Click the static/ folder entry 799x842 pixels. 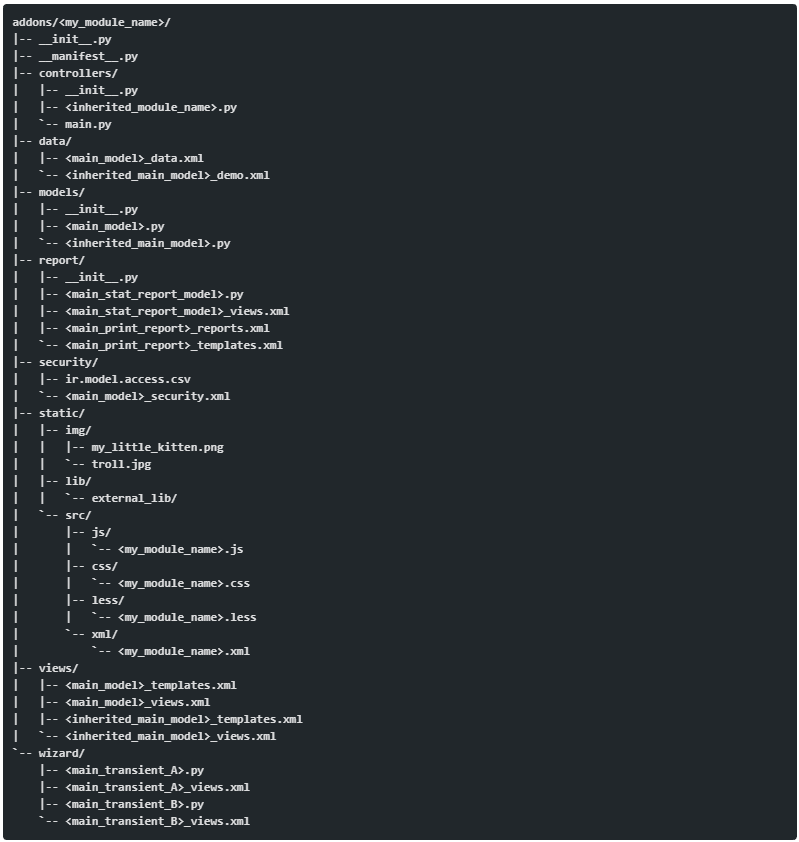(x=62, y=412)
